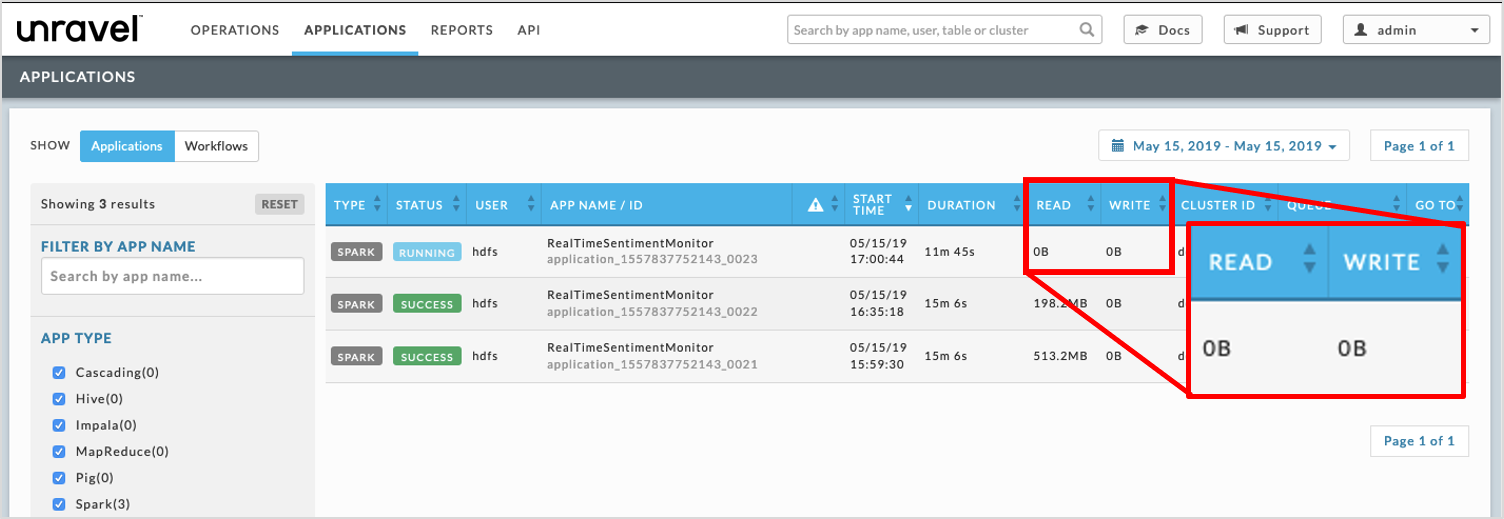The image size is (1504, 519).
Task: Uncheck the Cascading(0) checkbox
Action: (x=59, y=373)
